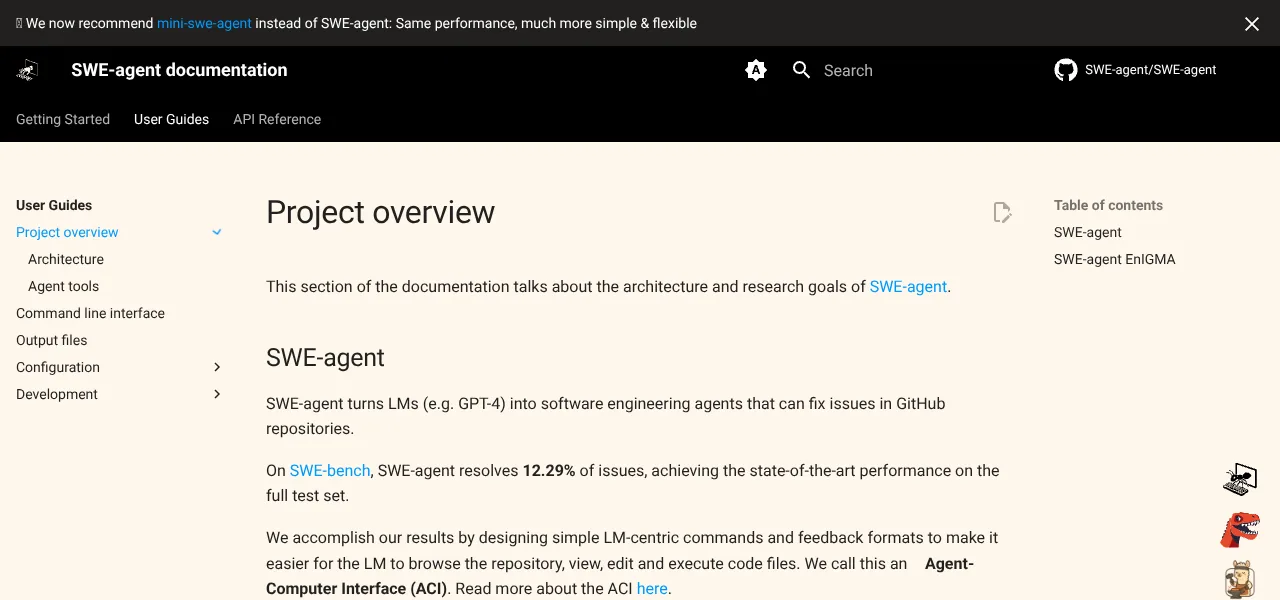Expand the Configuration sidebar section

(x=217, y=367)
